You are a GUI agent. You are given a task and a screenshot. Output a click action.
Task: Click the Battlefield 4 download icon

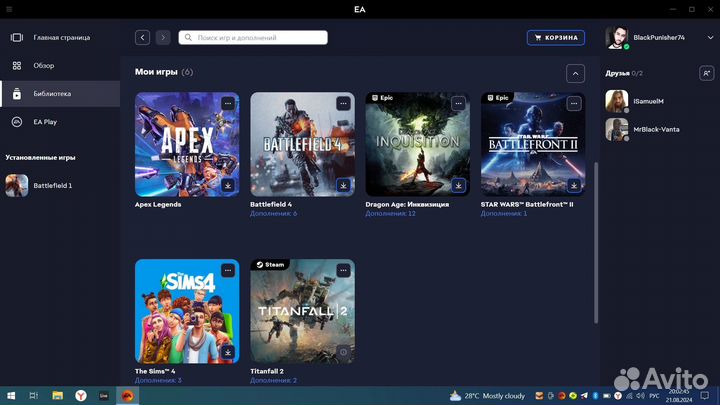click(x=343, y=185)
